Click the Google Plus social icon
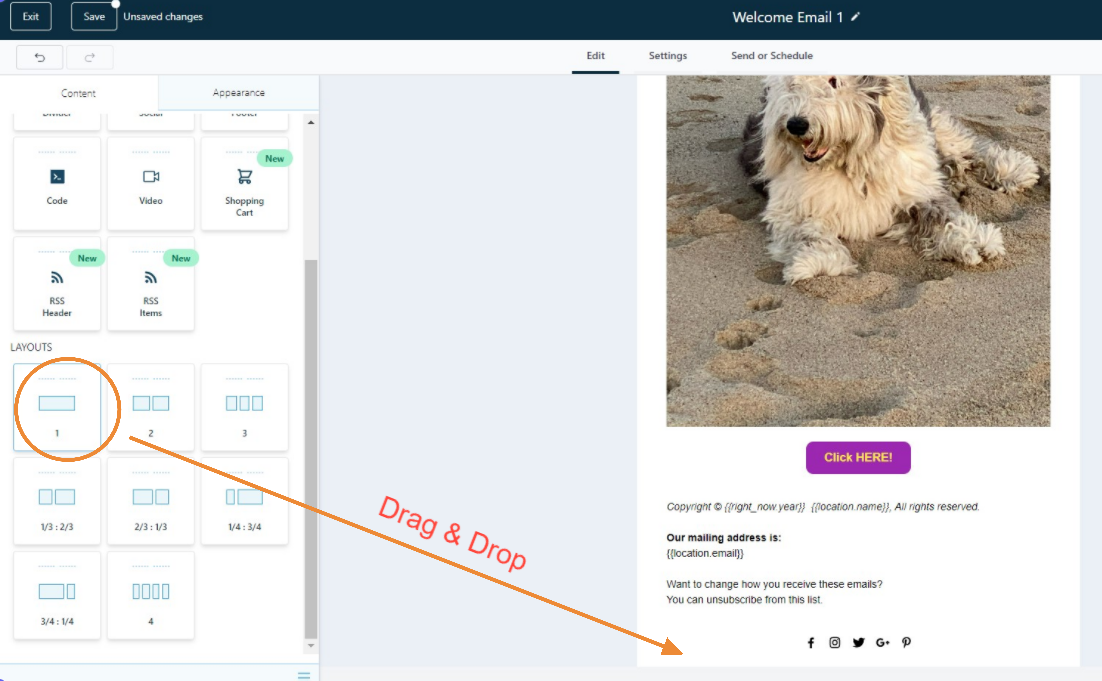This screenshot has height=681, width=1102. (x=883, y=642)
